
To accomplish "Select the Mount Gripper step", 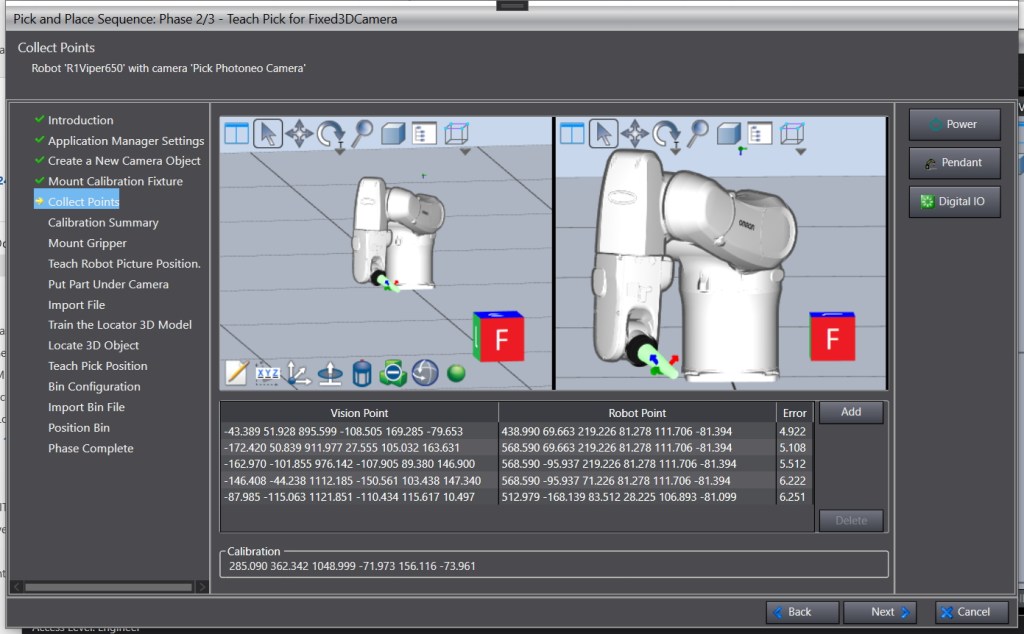I will click(87, 243).
